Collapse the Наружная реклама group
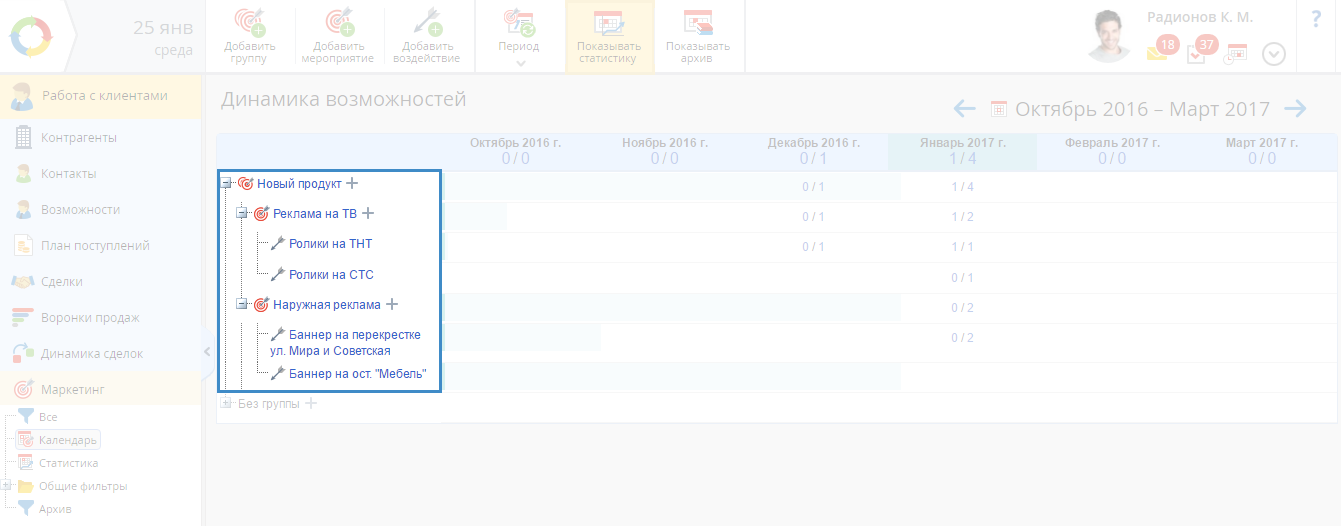The width and height of the screenshot is (1341, 526). [242, 305]
